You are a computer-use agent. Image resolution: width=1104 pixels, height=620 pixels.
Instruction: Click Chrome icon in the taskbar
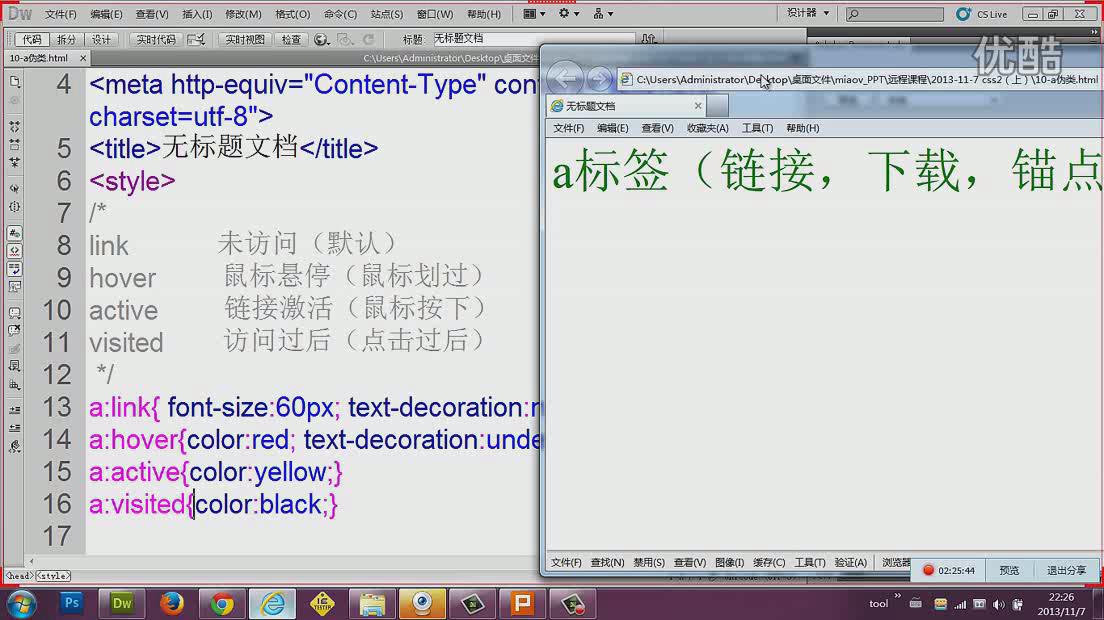pos(222,603)
